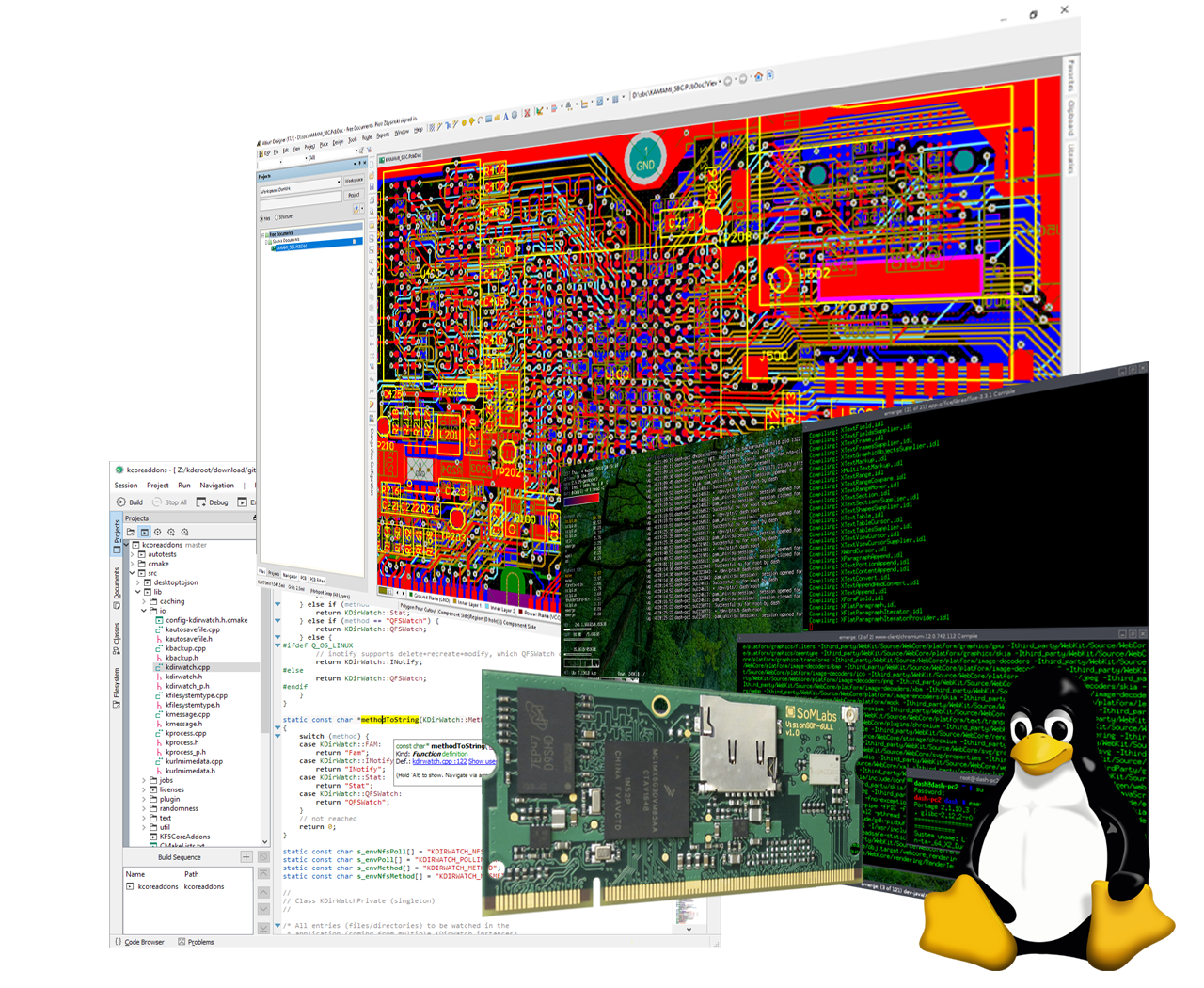Collapse the lib folder
1204x988 pixels.
coord(138,592)
